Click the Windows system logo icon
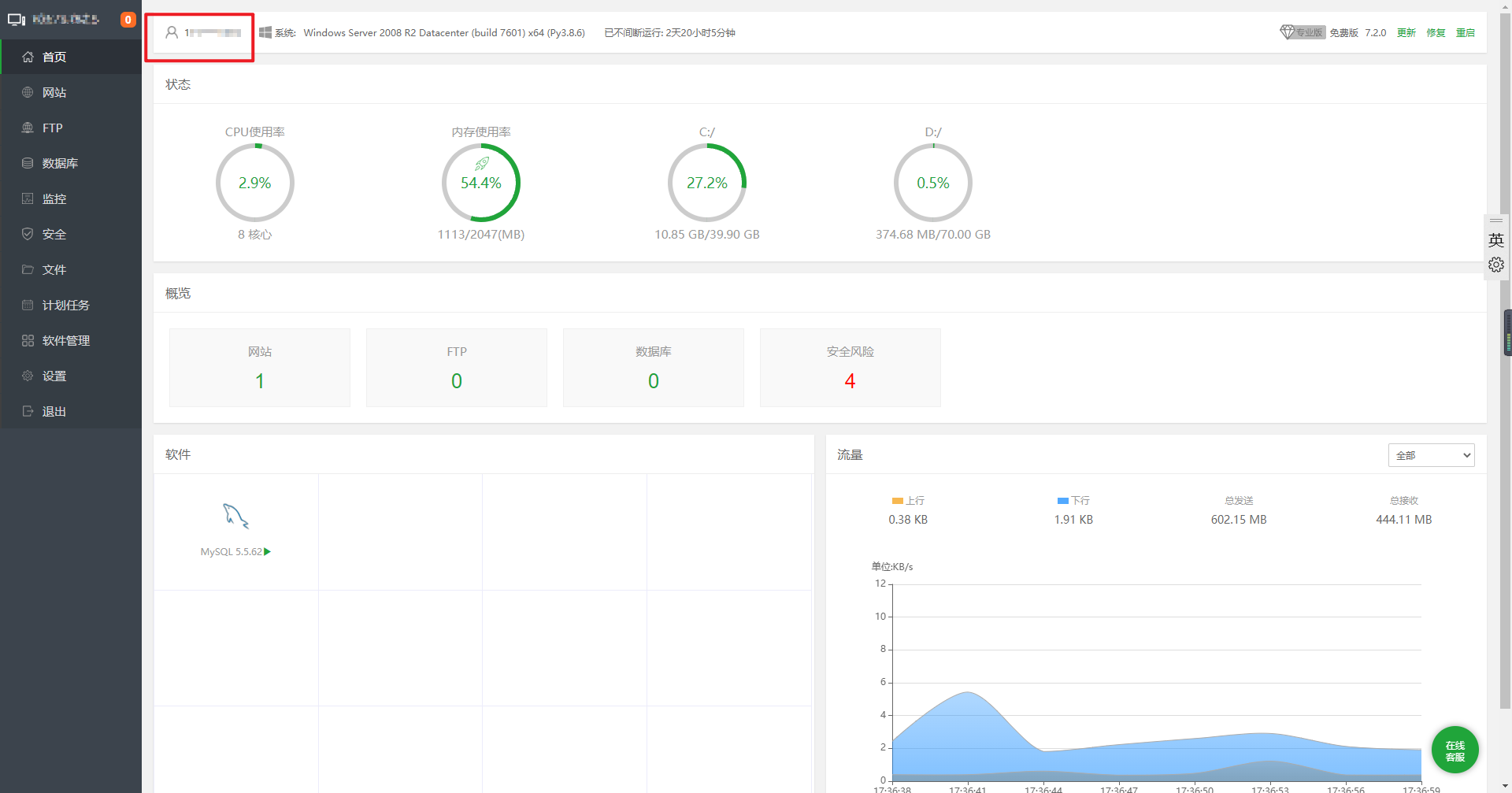This screenshot has width=1512, height=793. pyautogui.click(x=265, y=32)
